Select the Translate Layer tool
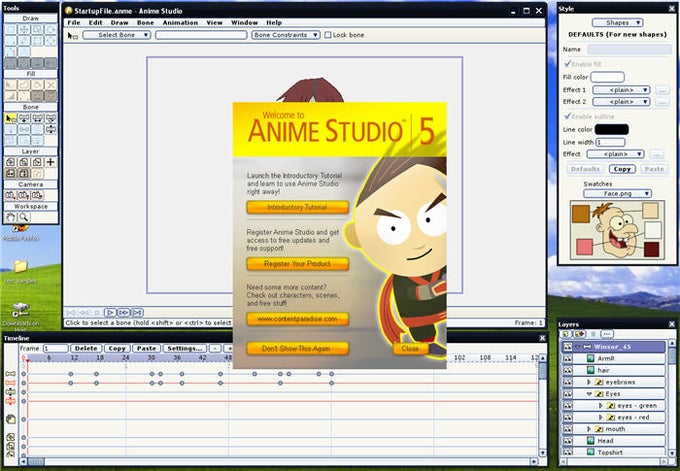 pos(10,162)
